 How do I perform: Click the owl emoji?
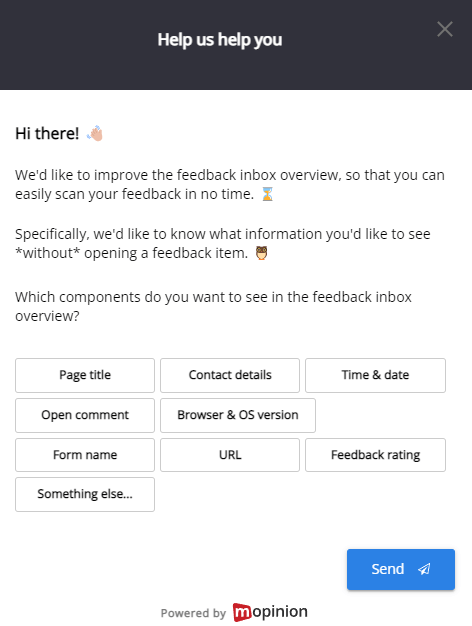pyautogui.click(x=261, y=253)
